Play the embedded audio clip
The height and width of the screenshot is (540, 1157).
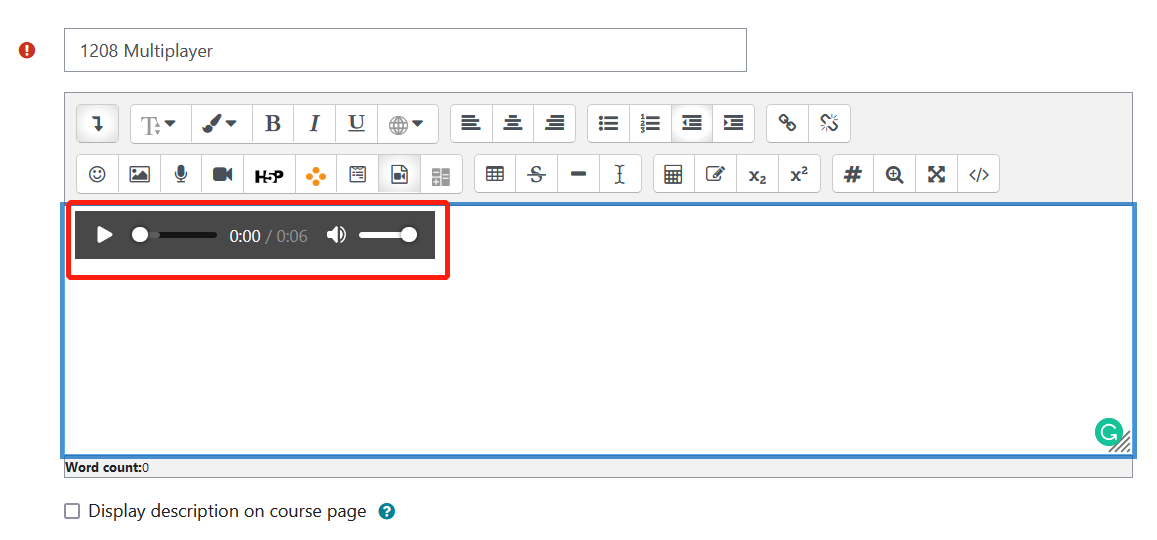(105, 235)
